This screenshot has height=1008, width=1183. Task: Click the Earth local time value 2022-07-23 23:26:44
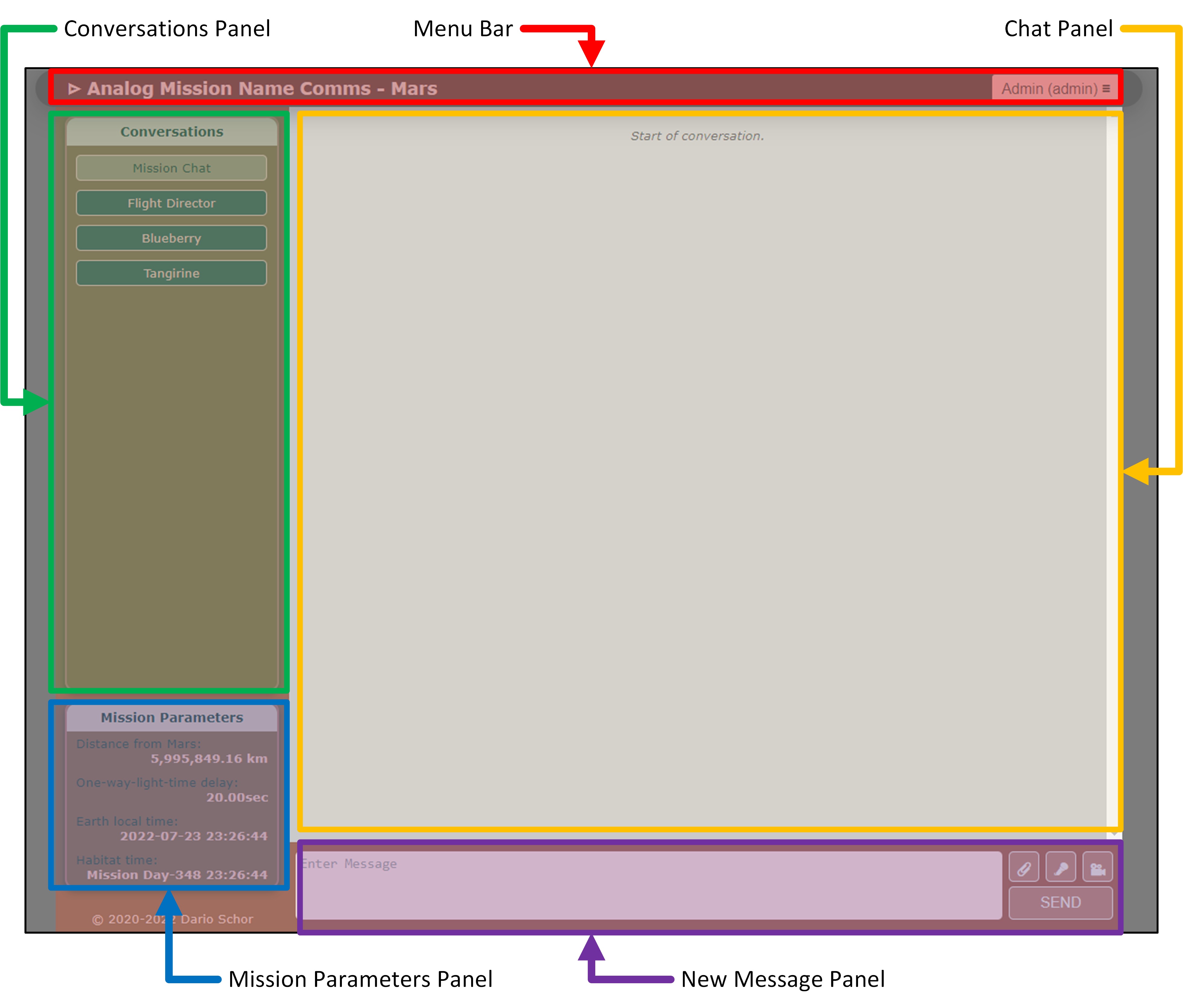pos(194,836)
